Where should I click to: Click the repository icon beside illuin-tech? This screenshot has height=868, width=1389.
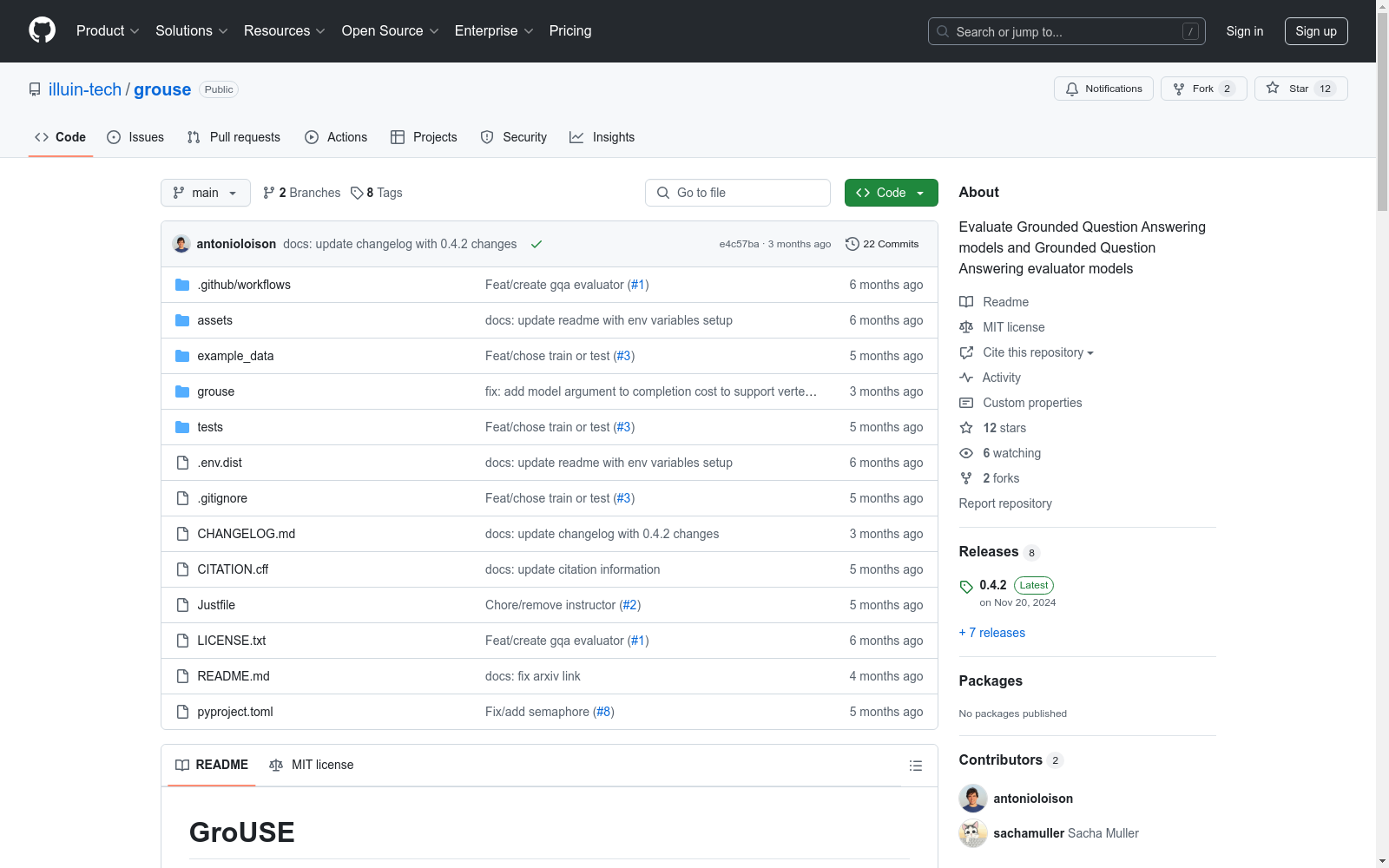pyautogui.click(x=35, y=89)
